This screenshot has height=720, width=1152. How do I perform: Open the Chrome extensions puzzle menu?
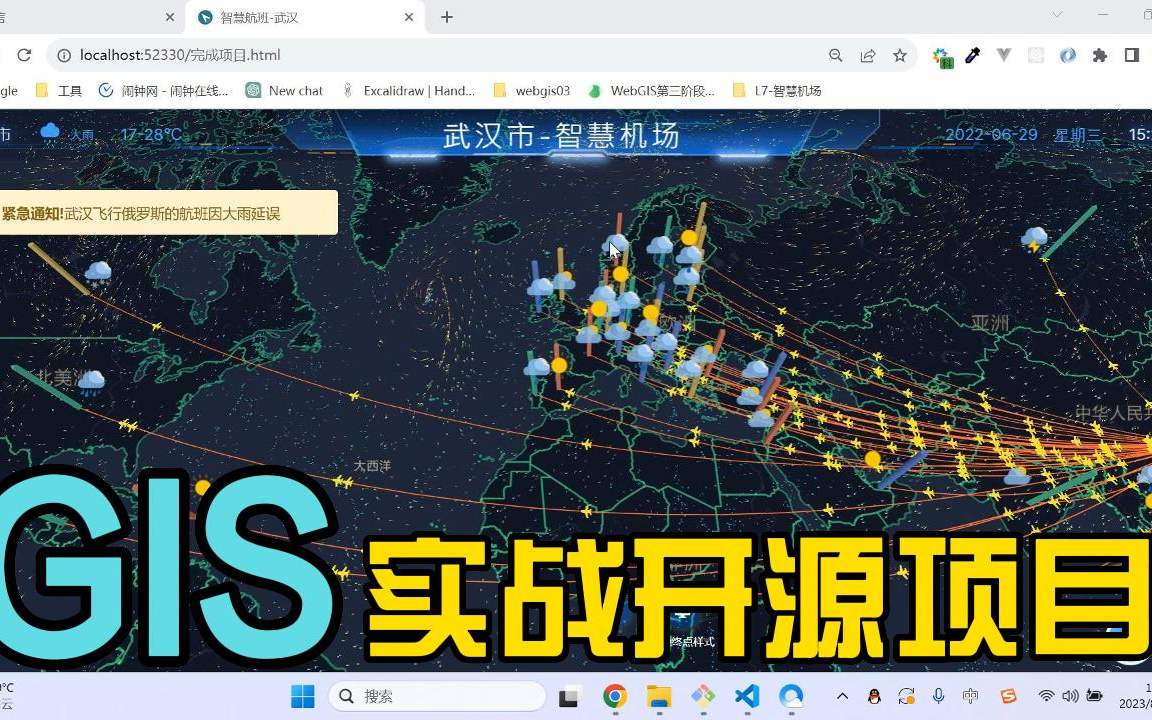tap(1100, 56)
